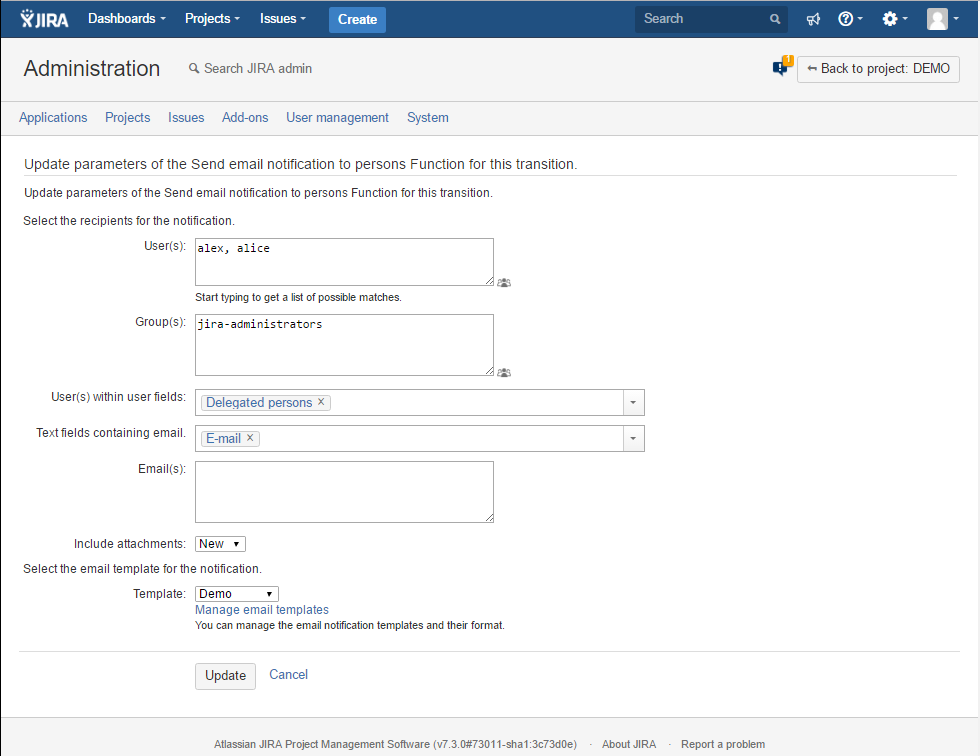Screen dimensions: 980x756
Task: Switch to the Projects admin tab
Action: pyautogui.click(x=128, y=117)
